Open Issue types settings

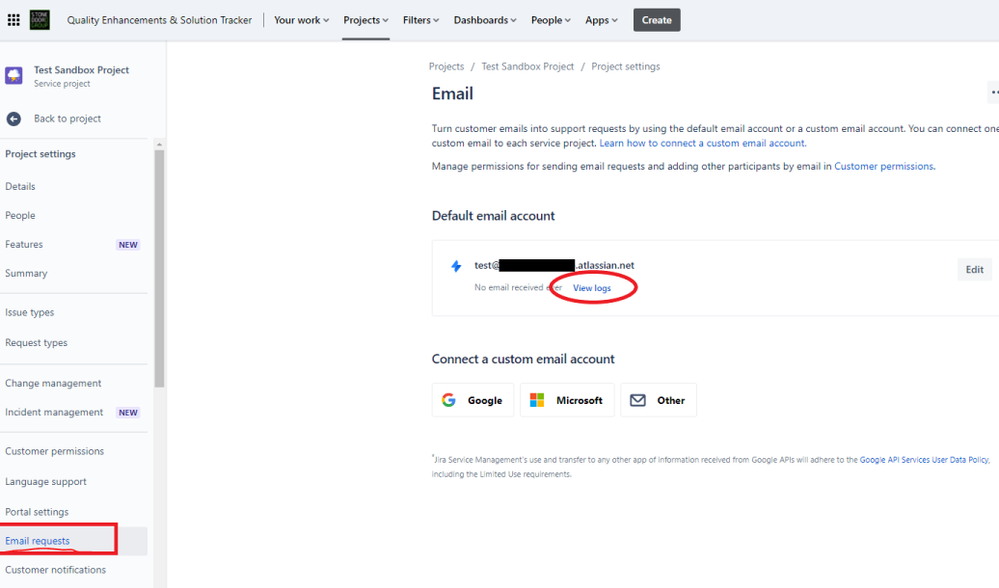pos(30,313)
